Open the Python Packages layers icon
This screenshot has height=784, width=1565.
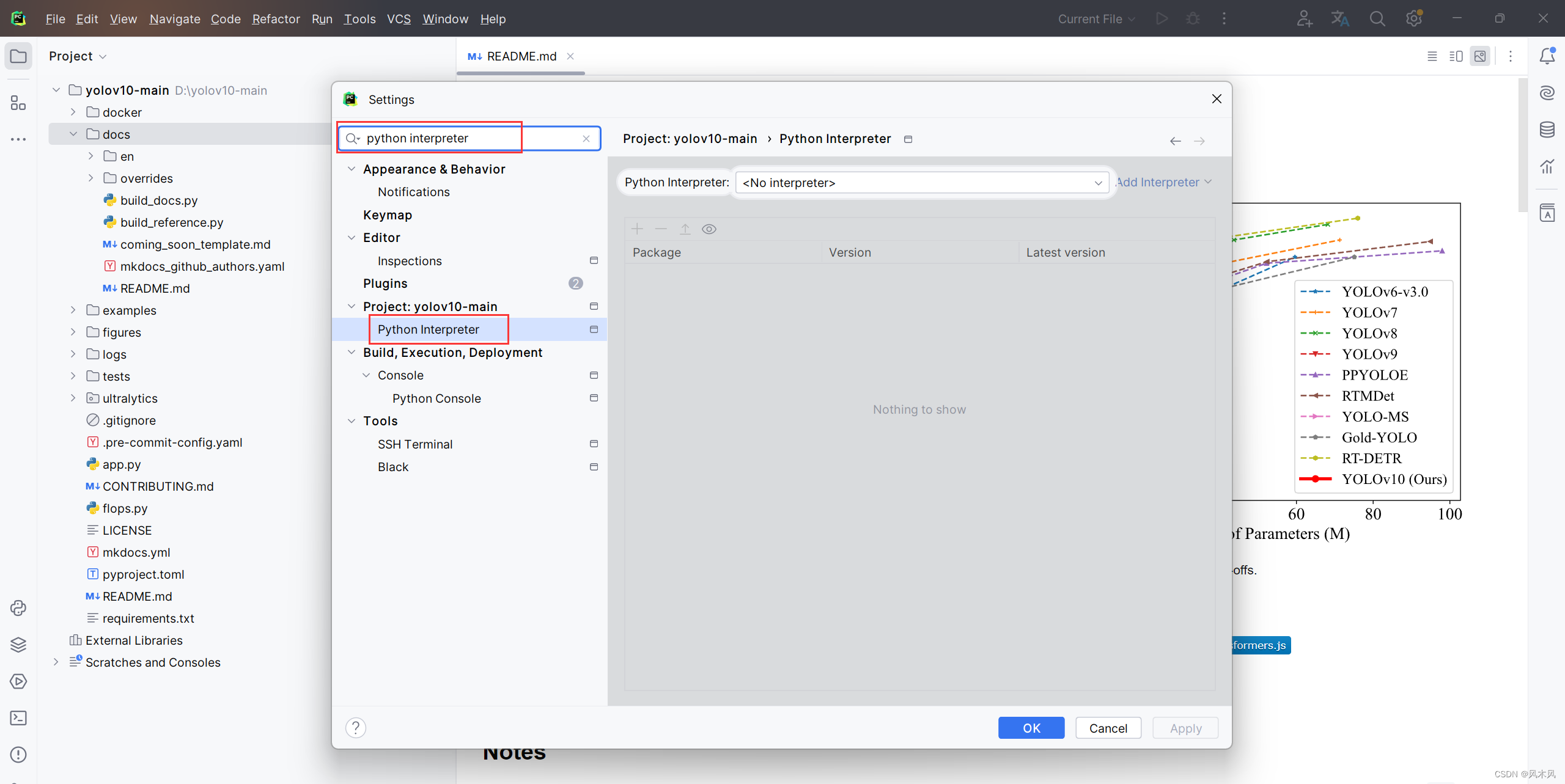point(18,645)
